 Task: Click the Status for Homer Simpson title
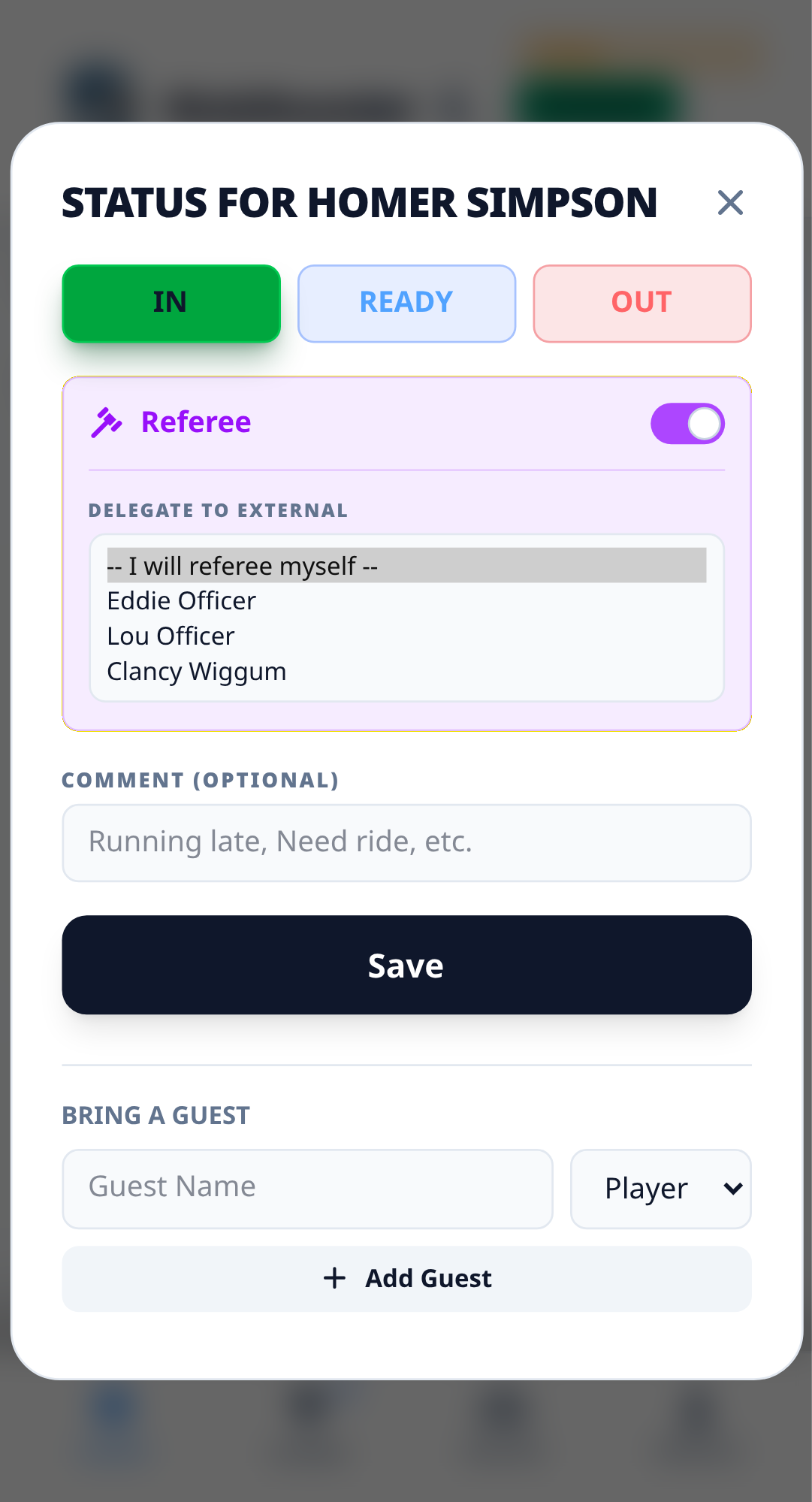(359, 202)
